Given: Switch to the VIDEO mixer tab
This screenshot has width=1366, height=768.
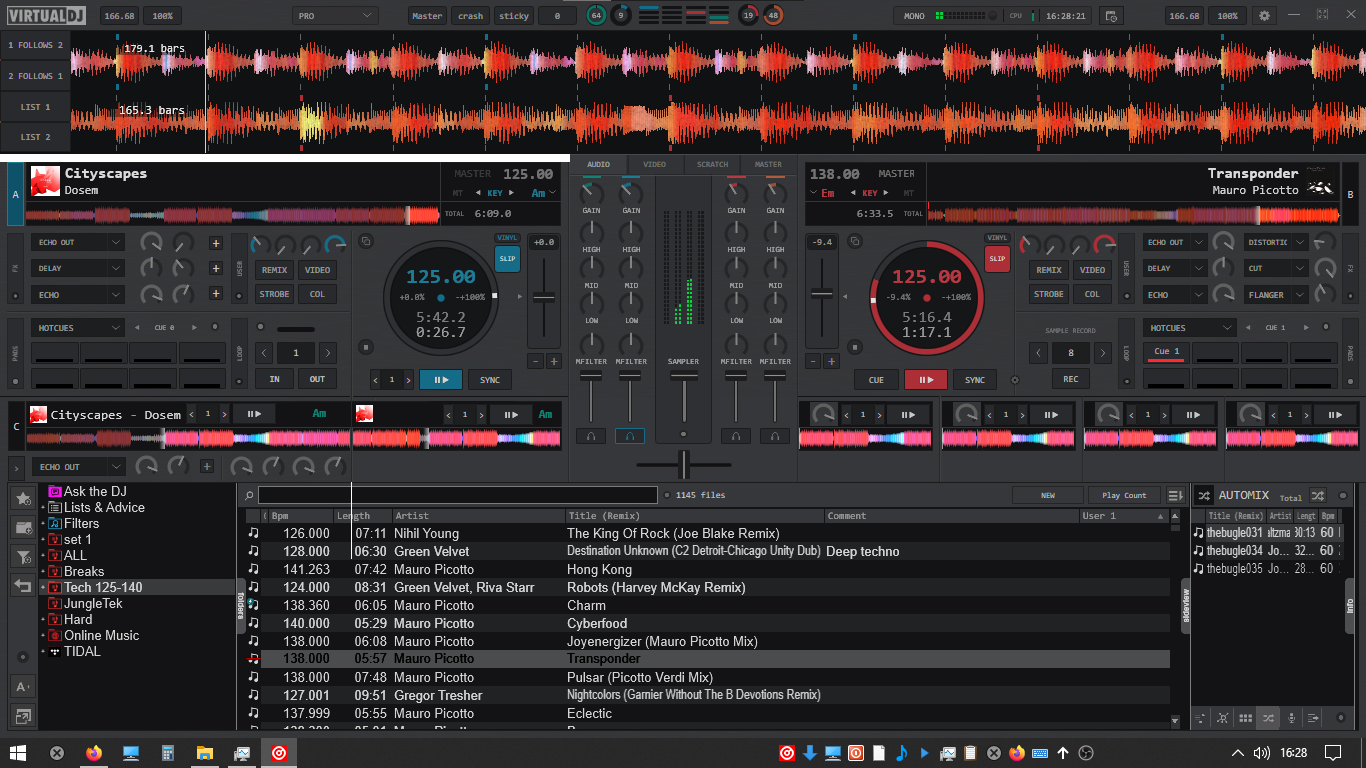Looking at the screenshot, I should tap(655, 165).
